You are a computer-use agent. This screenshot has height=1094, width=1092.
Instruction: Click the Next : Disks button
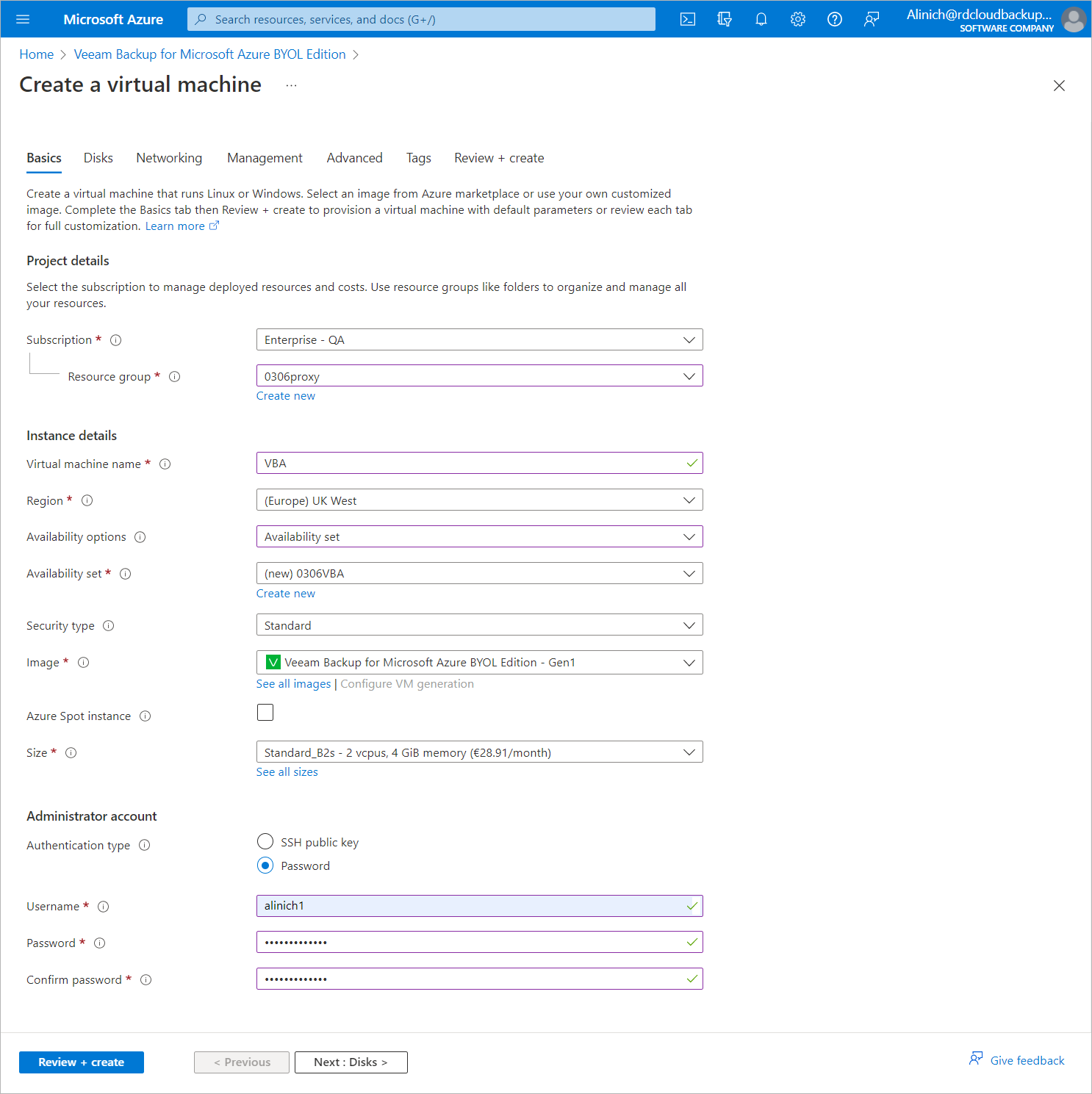351,1062
